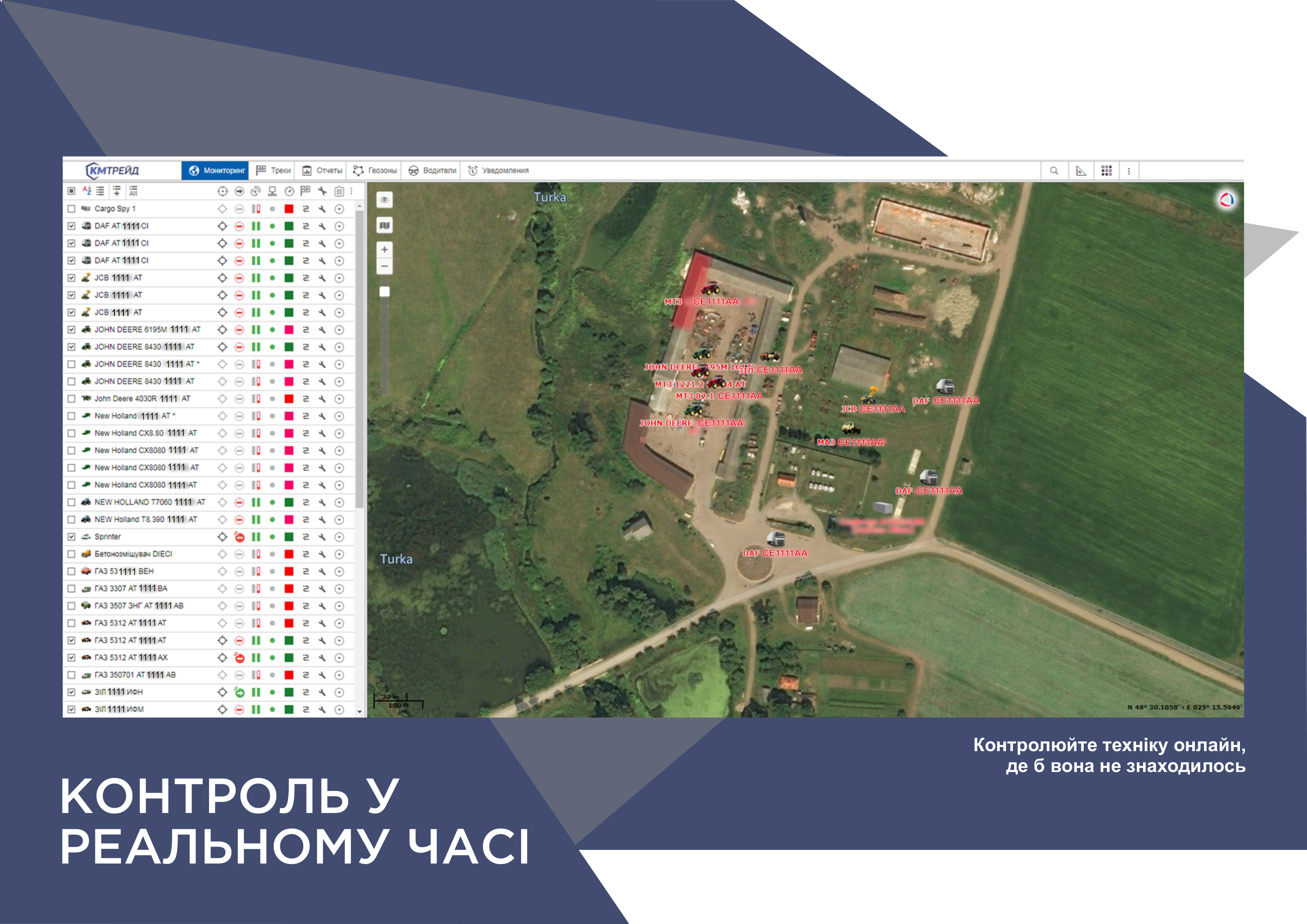
Task: Open the dropdown menu for New Holland CX8.80
Action: [x=339, y=433]
